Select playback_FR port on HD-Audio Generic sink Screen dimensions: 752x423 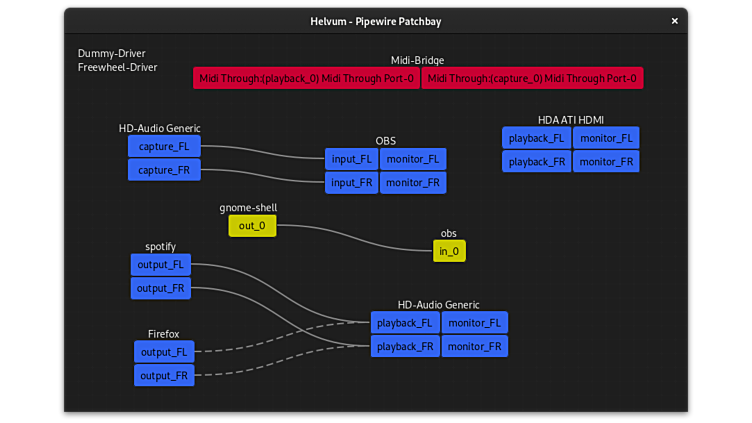pyautogui.click(x=405, y=346)
